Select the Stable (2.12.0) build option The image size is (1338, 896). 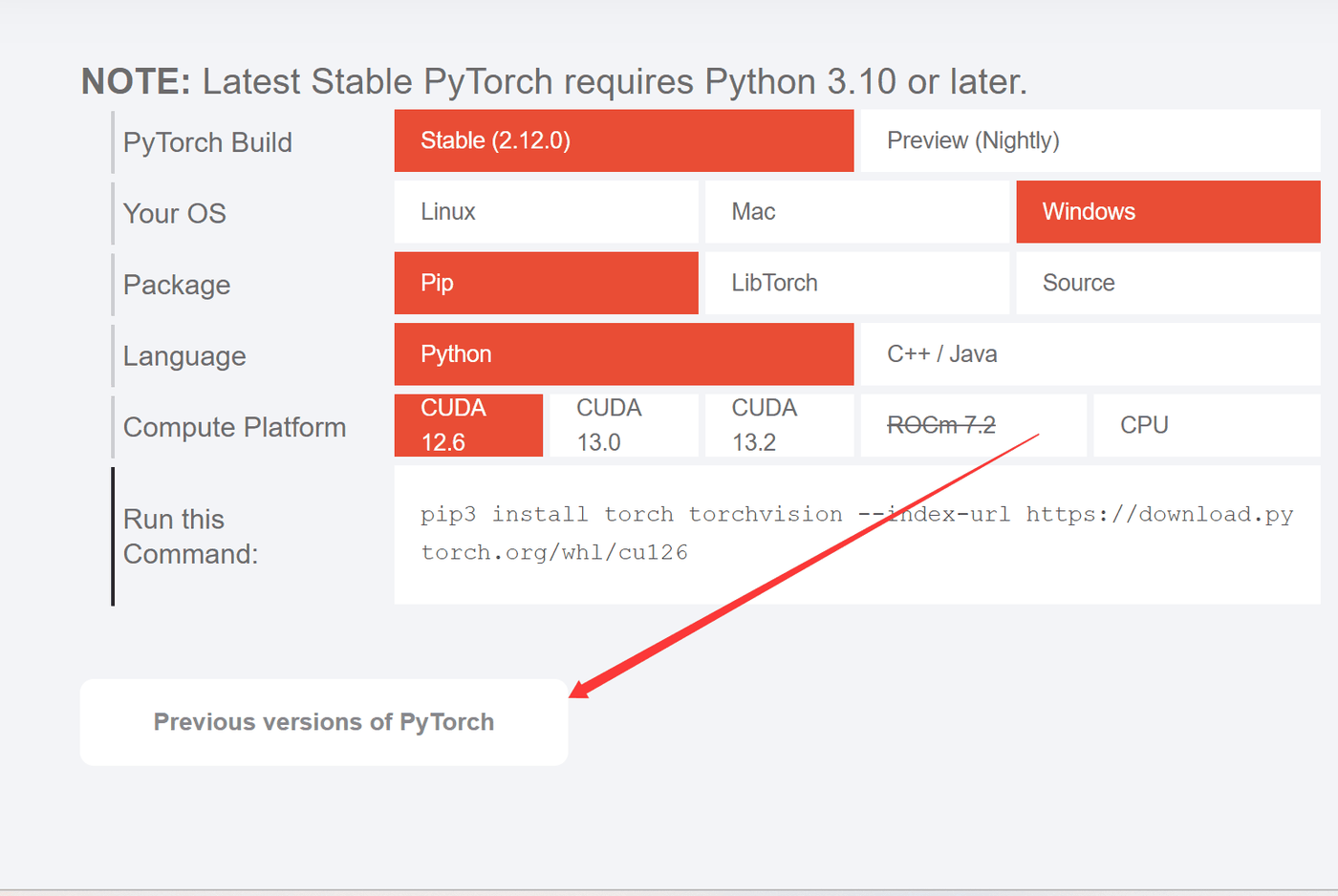coord(624,140)
